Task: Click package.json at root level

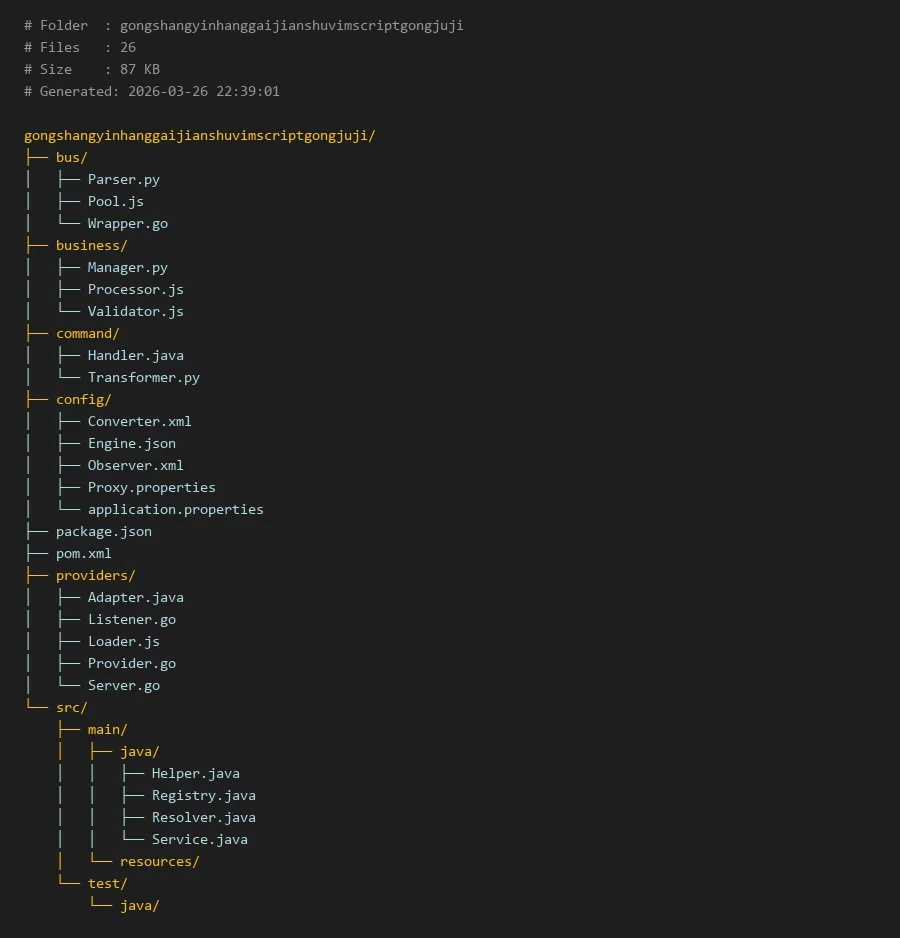Action: pyautogui.click(x=103, y=531)
